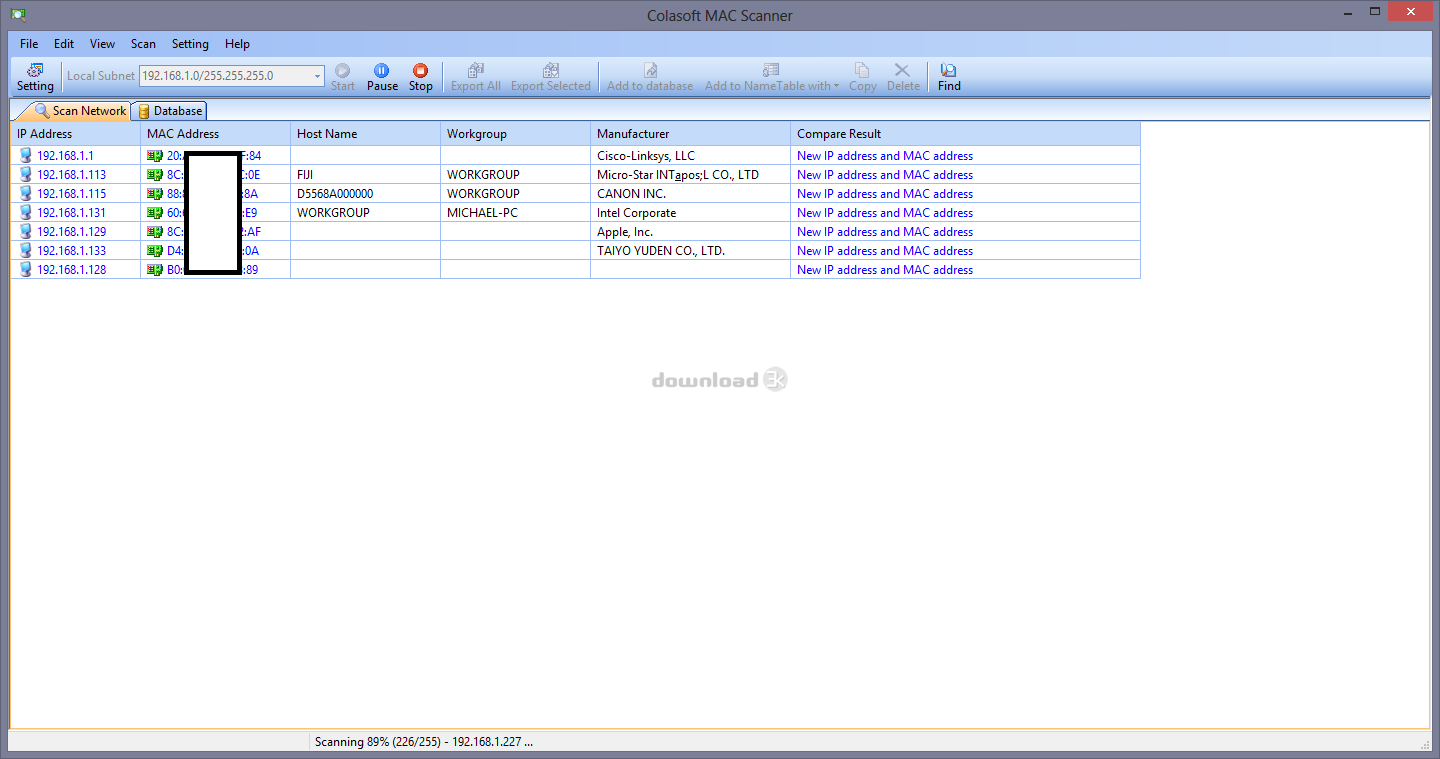Click the Find toolbar icon
Screen dimensions: 1440x759
(x=949, y=76)
